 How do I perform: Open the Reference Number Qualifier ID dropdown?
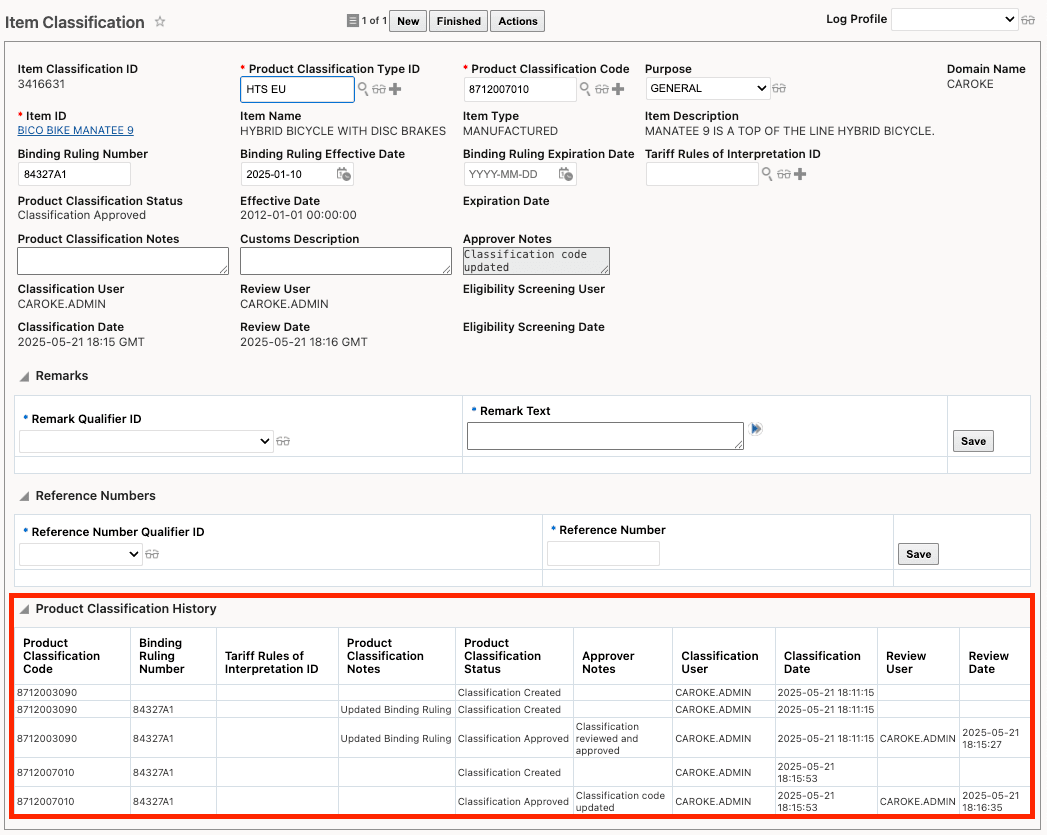[x=81, y=554]
